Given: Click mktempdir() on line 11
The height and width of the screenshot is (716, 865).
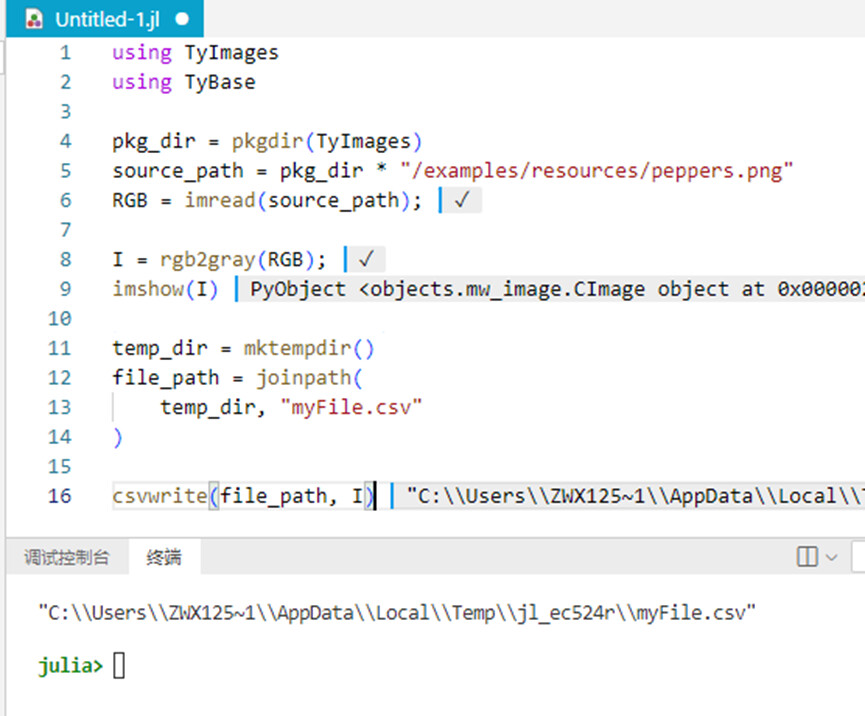Looking at the screenshot, I should coord(309,349).
